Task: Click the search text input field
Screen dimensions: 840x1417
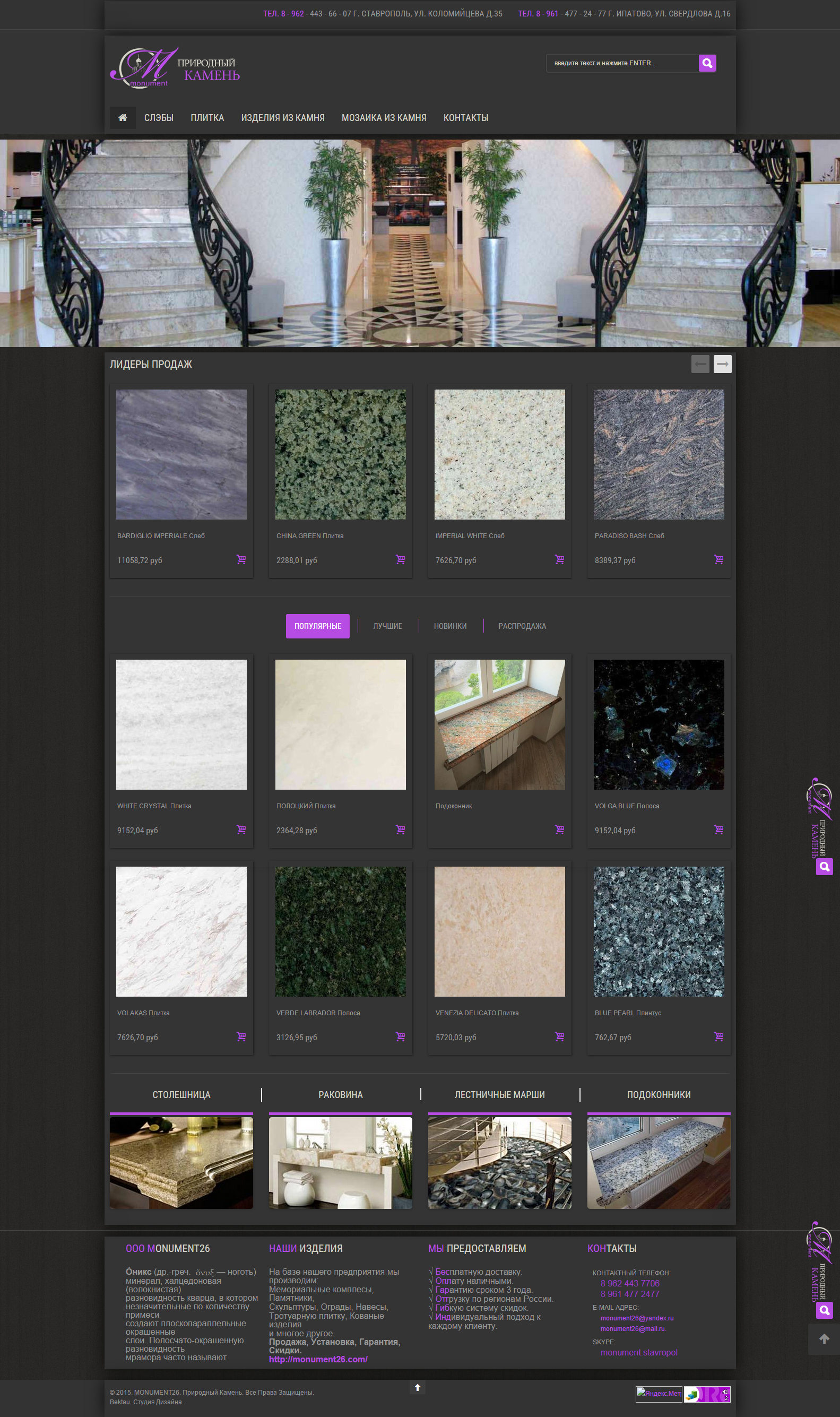Action: (x=622, y=63)
